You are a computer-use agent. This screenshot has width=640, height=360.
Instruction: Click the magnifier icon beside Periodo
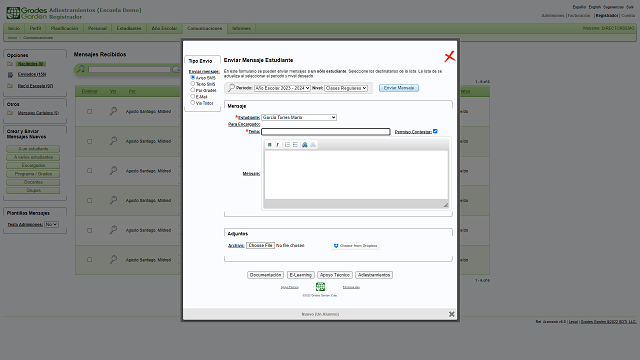point(231,88)
